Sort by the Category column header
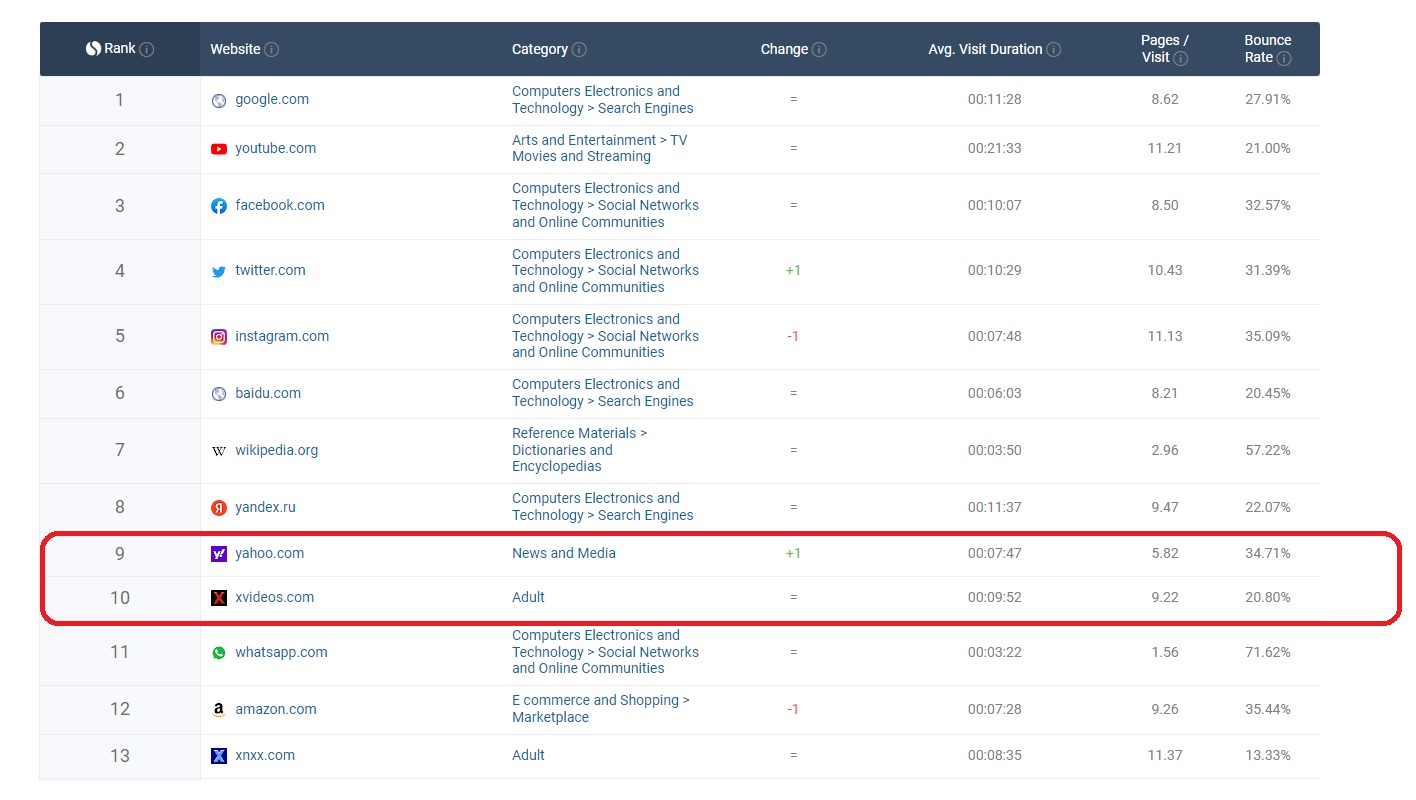Viewport: 1416px width, 800px height. 540,50
